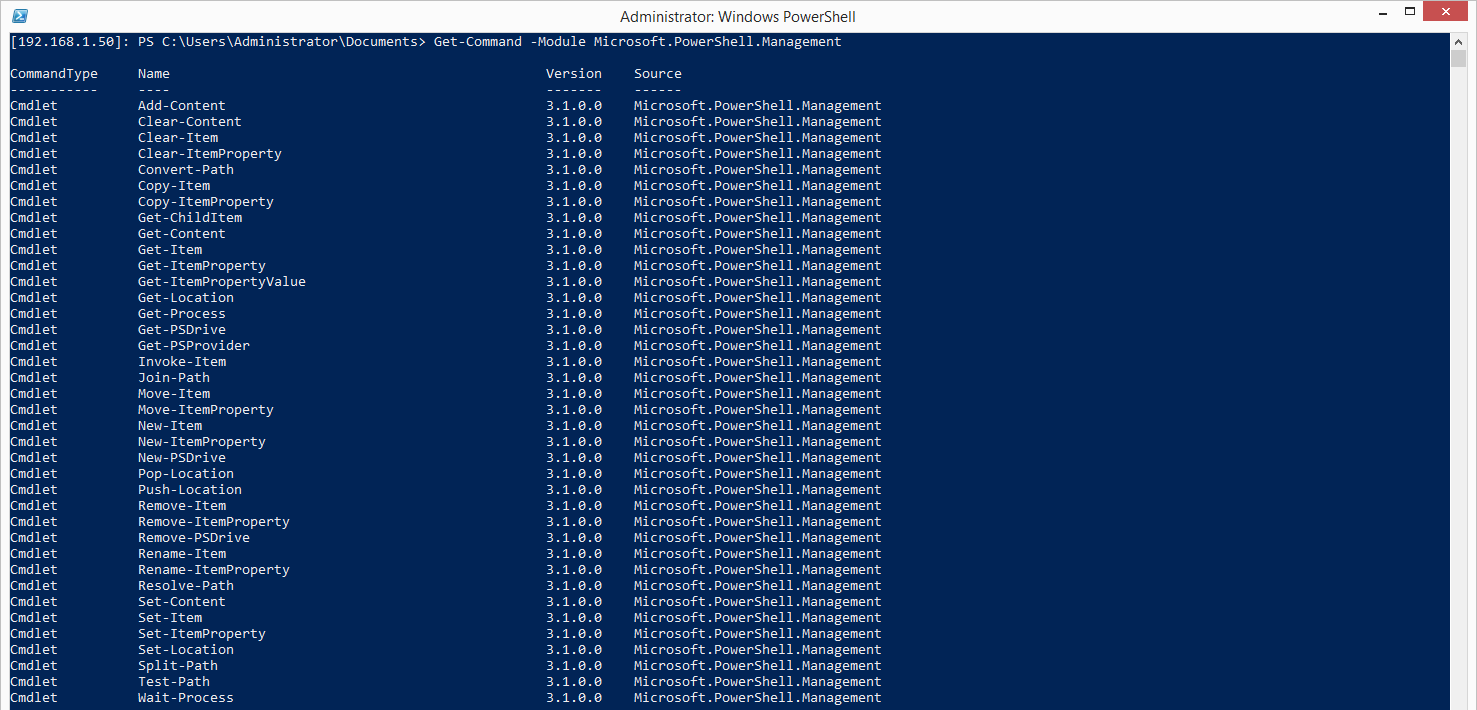Click the 'Get-PSDrive' cmdlet name
This screenshot has width=1477, height=710.
point(182,330)
